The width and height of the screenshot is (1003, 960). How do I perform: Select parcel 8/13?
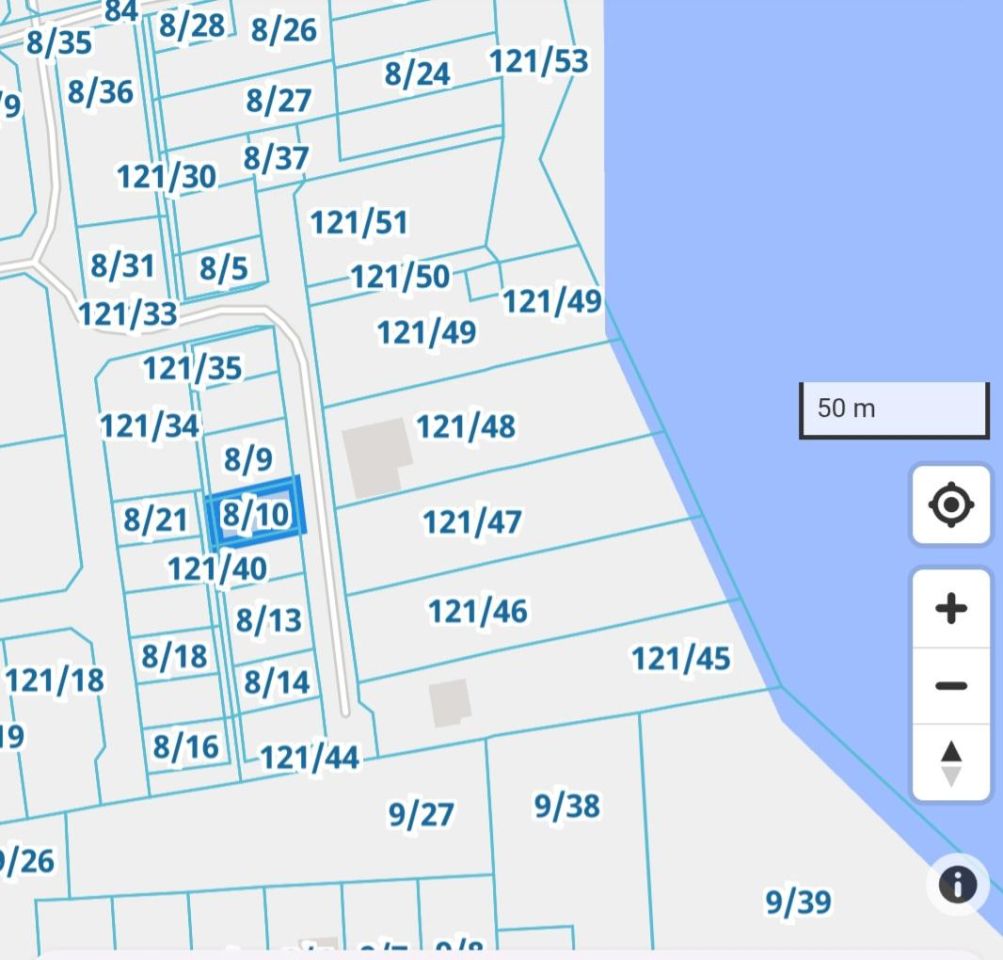269,620
